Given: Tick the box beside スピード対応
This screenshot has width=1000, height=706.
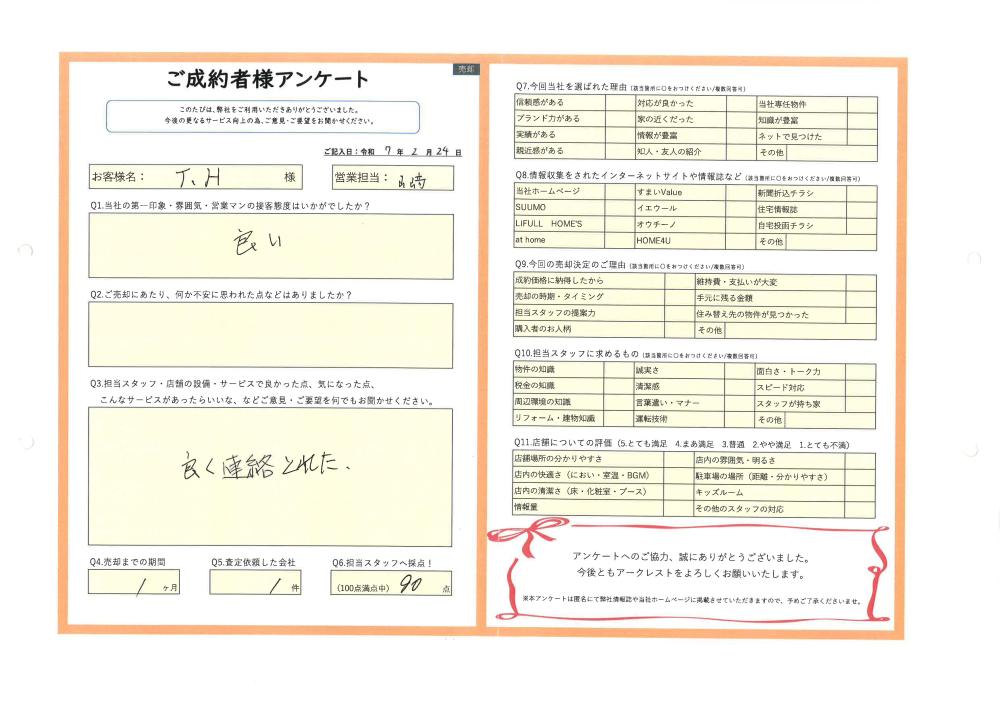Looking at the screenshot, I should 860,387.
